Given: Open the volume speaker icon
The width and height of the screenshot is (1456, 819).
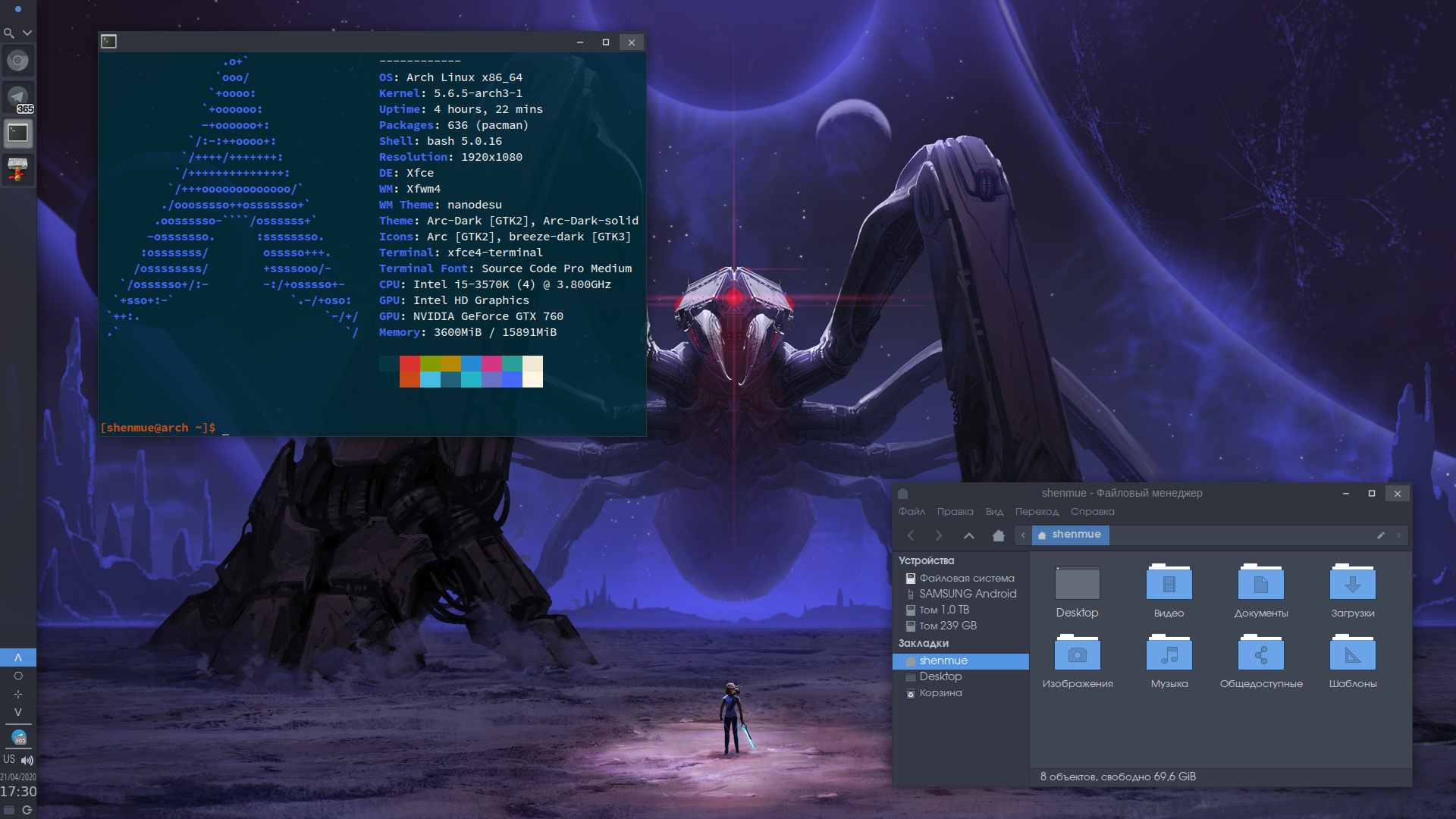Looking at the screenshot, I should (x=27, y=760).
